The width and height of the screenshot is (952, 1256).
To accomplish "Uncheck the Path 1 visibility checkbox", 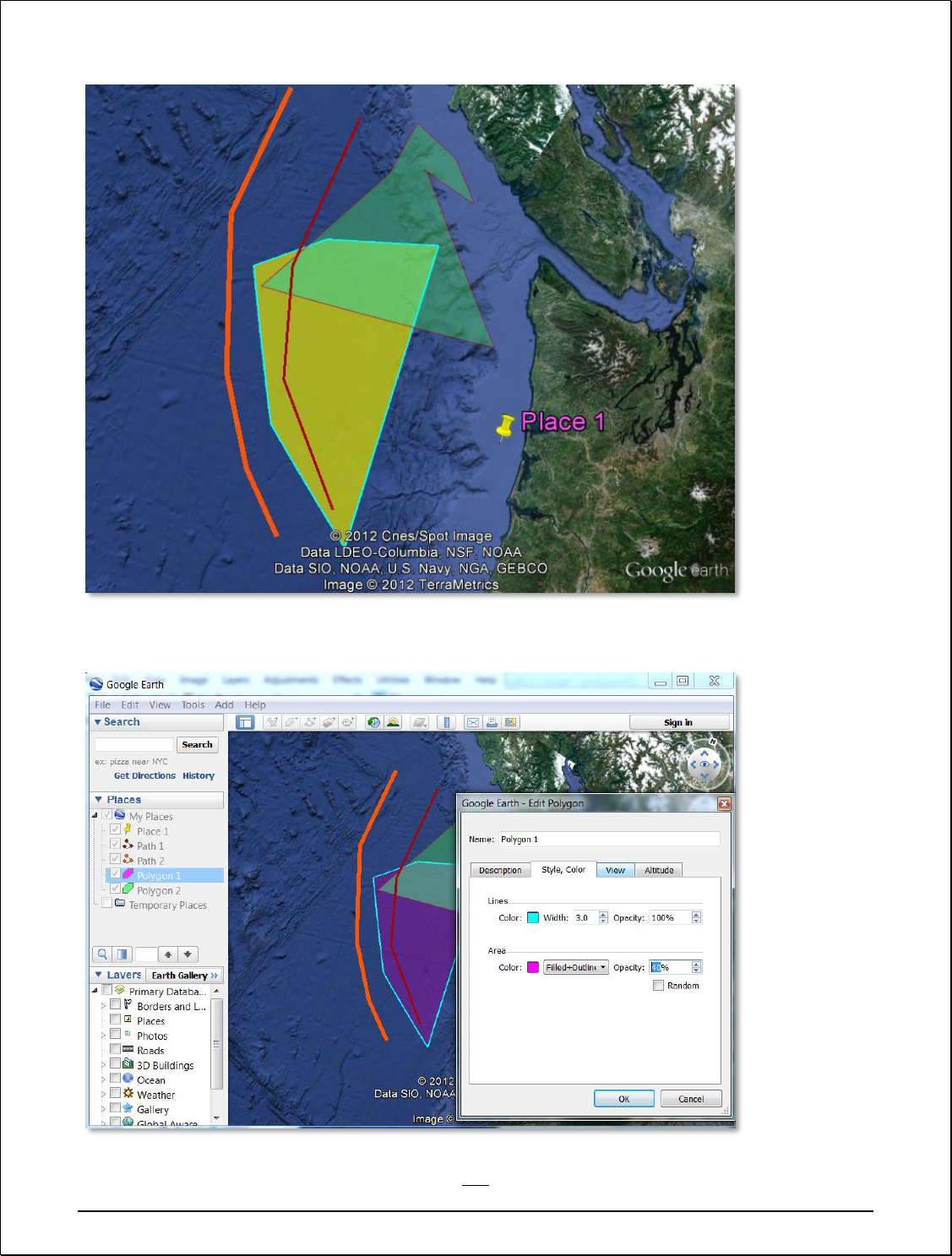I will (x=115, y=845).
